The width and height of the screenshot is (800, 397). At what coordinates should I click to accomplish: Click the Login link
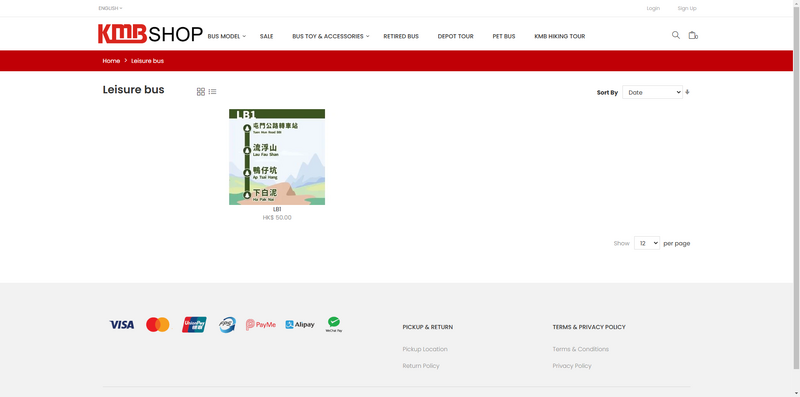click(653, 8)
